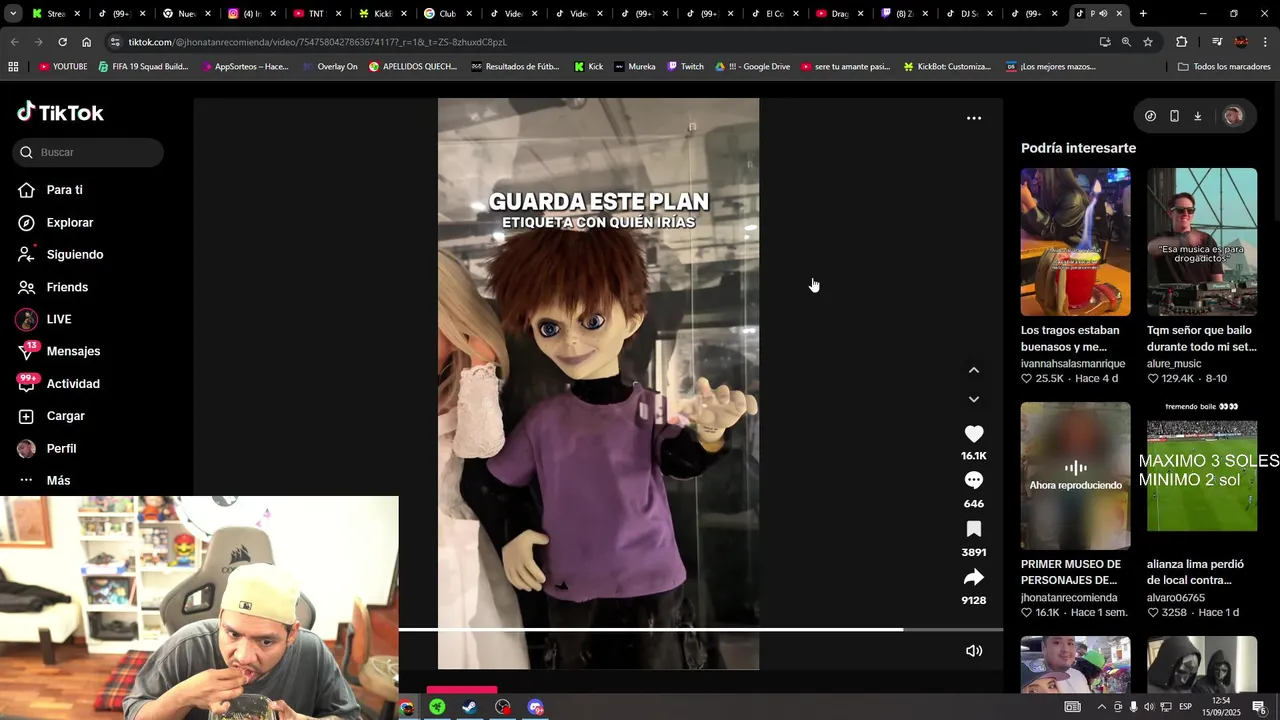Viewport: 1280px width, 720px height.
Task: Bookmark the video via the 3891 save icon
Action: tap(973, 529)
